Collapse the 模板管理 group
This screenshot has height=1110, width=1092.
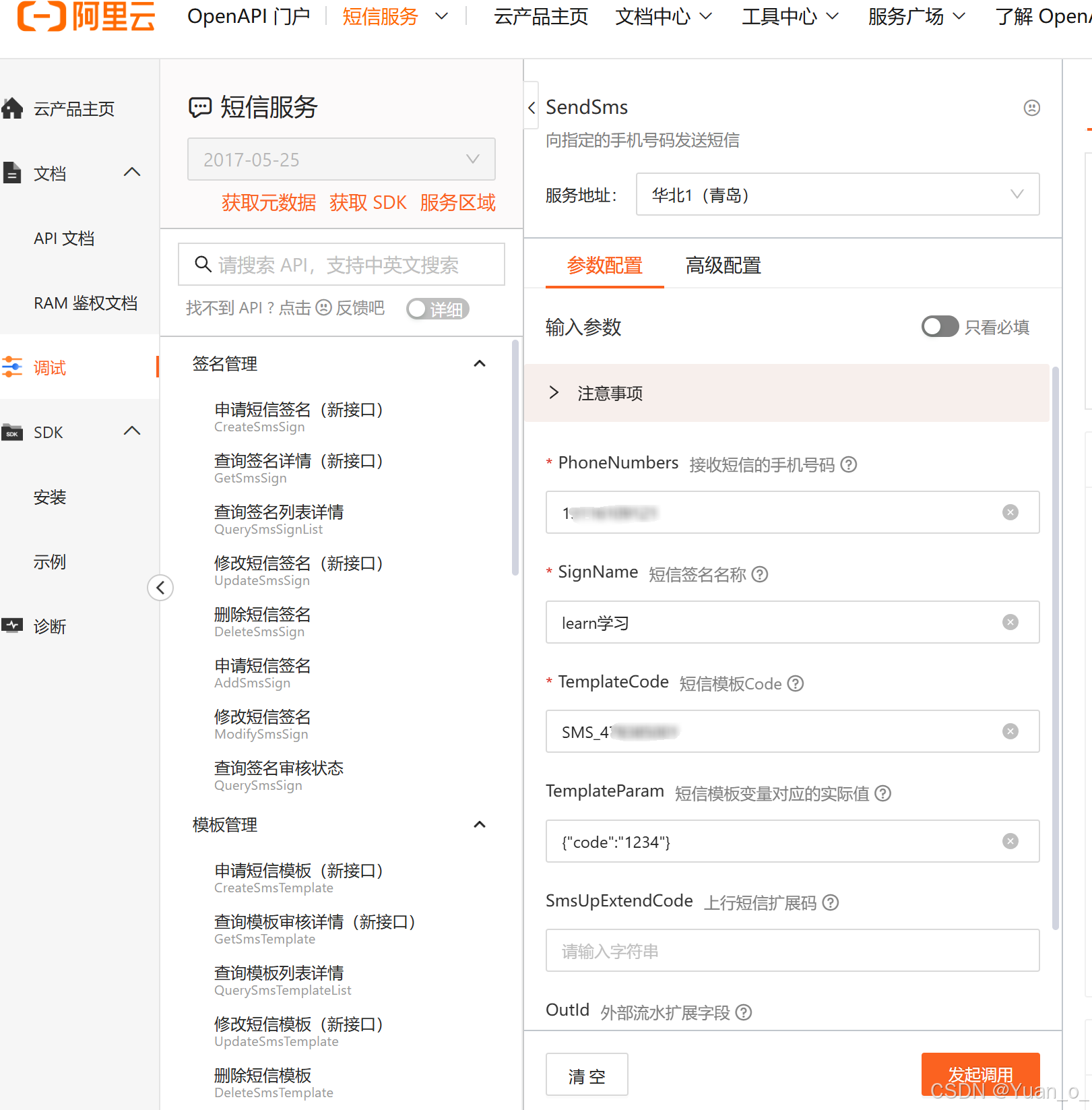[480, 825]
